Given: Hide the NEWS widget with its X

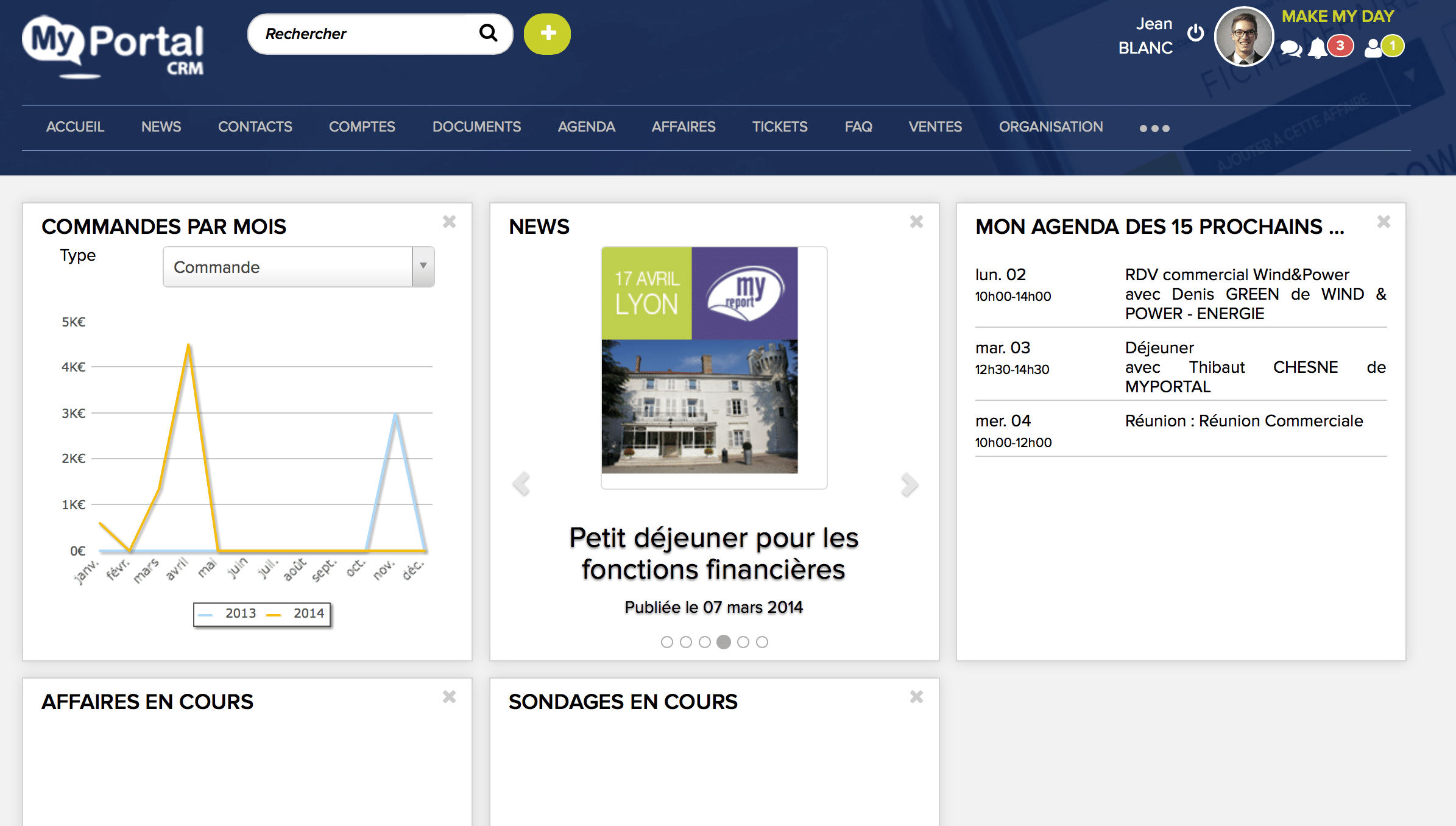Looking at the screenshot, I should click(x=916, y=222).
